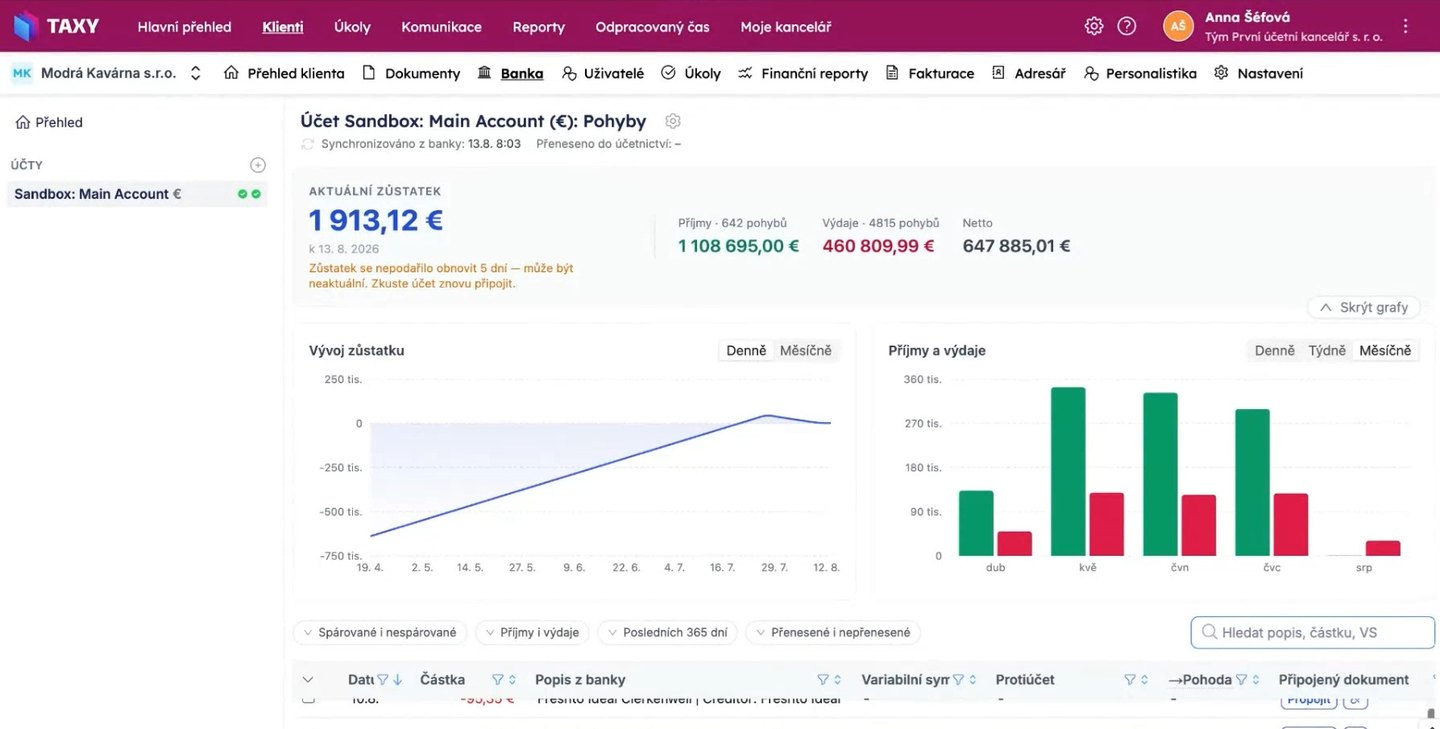Click the expenses total 460 809,99 €
Viewport: 1440px width, 729px height.
click(879, 246)
